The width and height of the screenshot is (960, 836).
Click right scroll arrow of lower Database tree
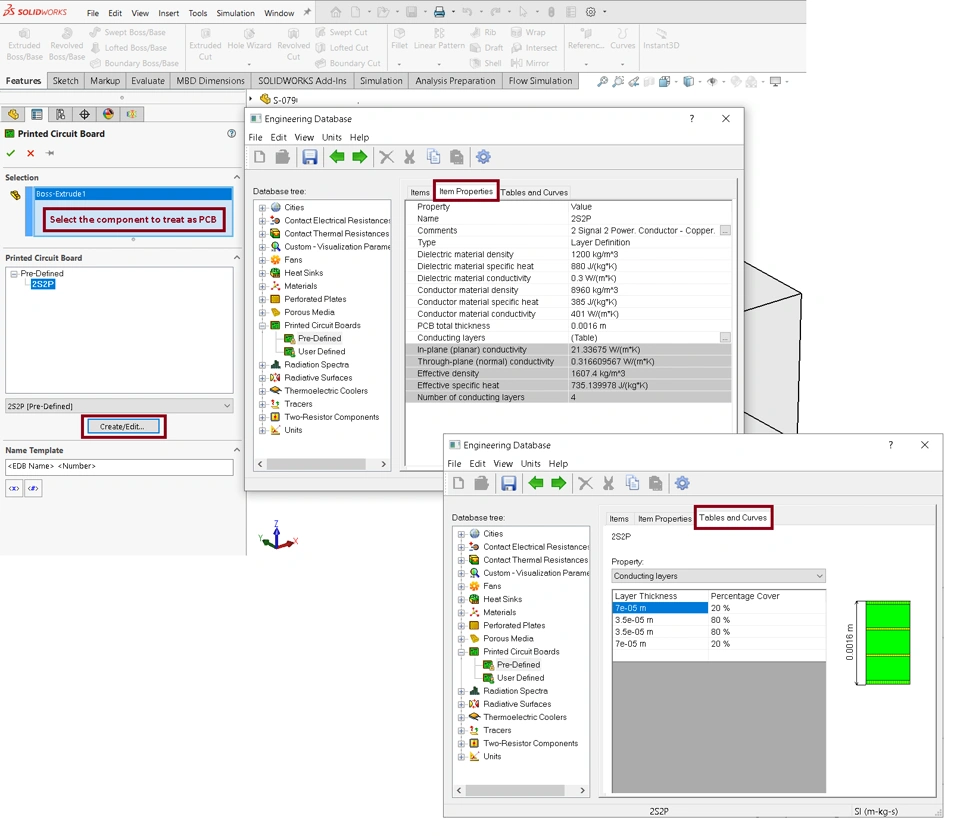(582, 791)
